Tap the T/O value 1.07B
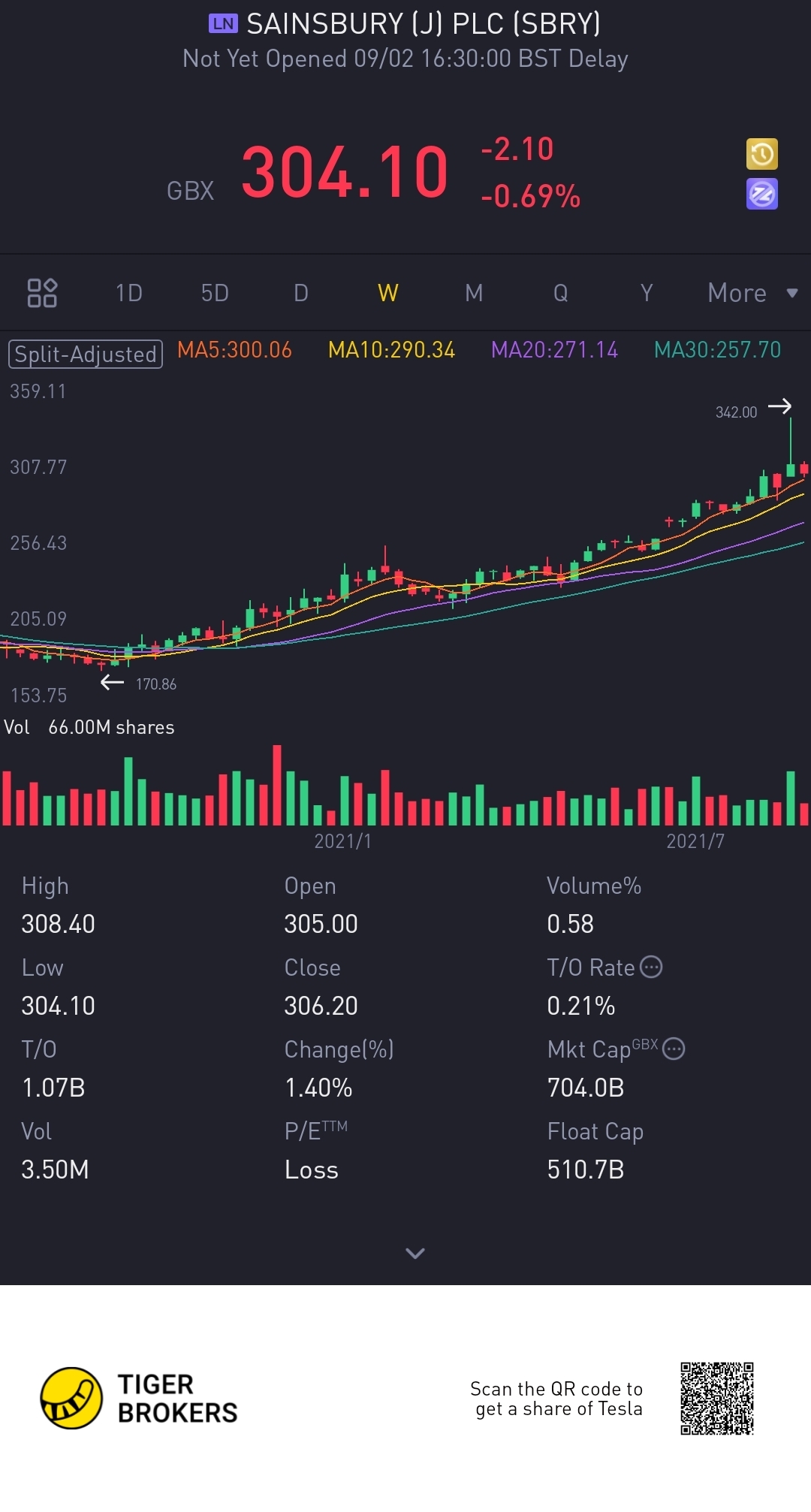This screenshot has width=811, height=1512. 53,1088
